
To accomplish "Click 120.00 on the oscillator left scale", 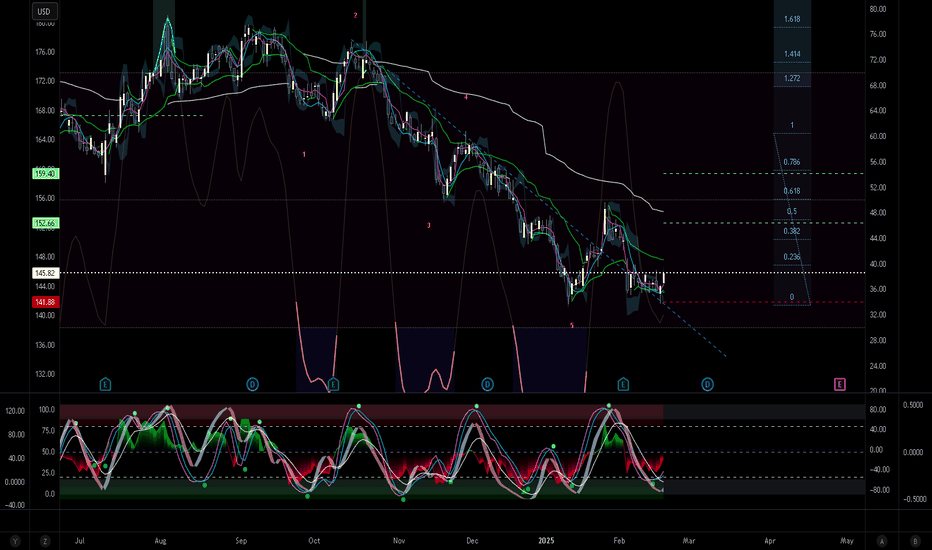I will pos(15,411).
